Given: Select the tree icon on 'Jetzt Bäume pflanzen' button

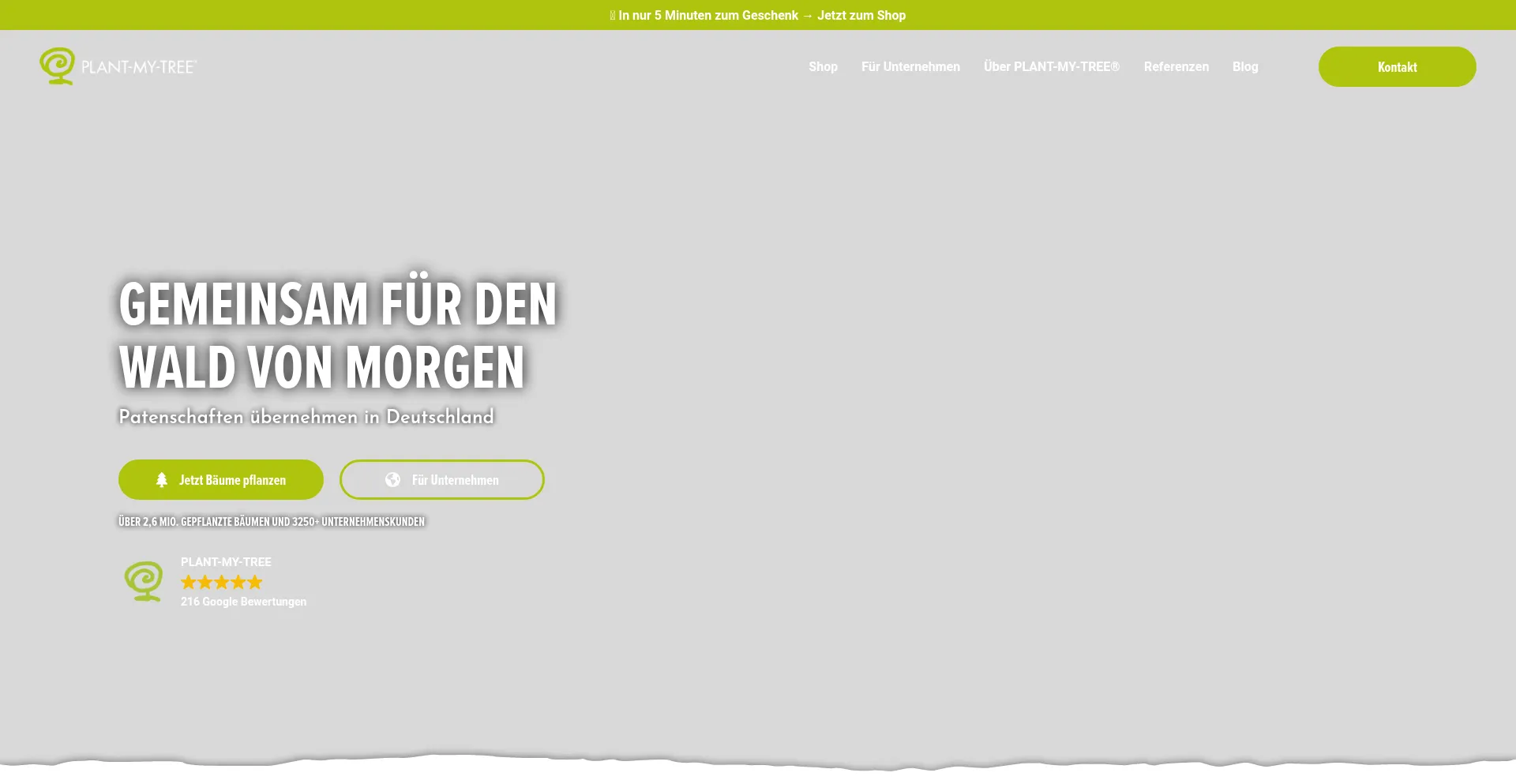Looking at the screenshot, I should 163,479.
